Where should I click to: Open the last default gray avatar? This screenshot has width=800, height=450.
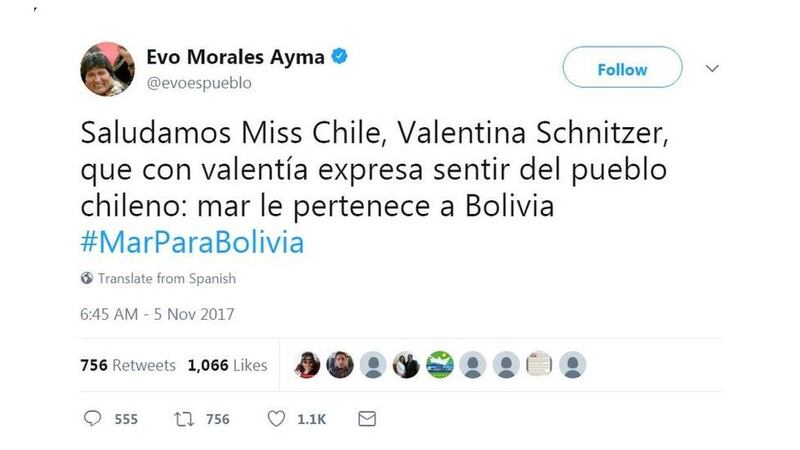click(572, 365)
